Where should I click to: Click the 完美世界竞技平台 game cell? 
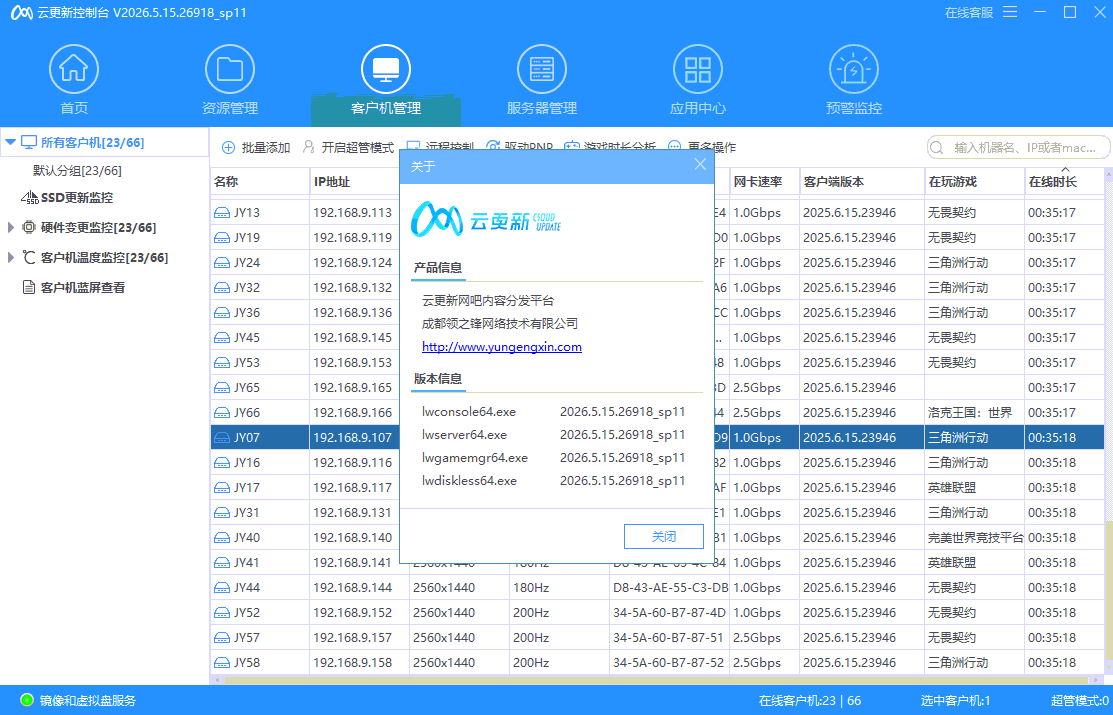(x=975, y=537)
